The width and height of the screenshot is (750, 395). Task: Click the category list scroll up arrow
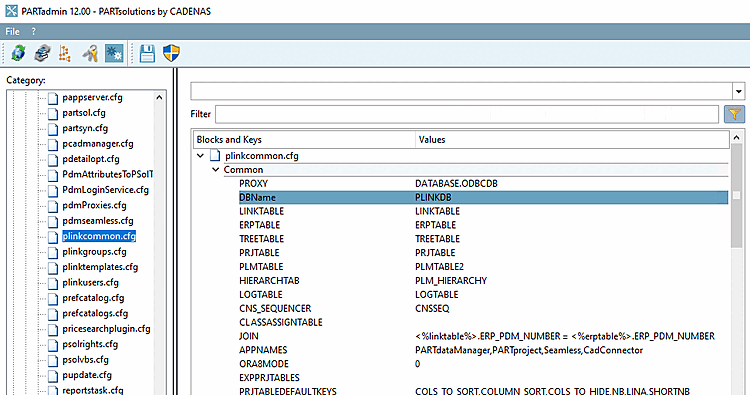[x=159, y=98]
